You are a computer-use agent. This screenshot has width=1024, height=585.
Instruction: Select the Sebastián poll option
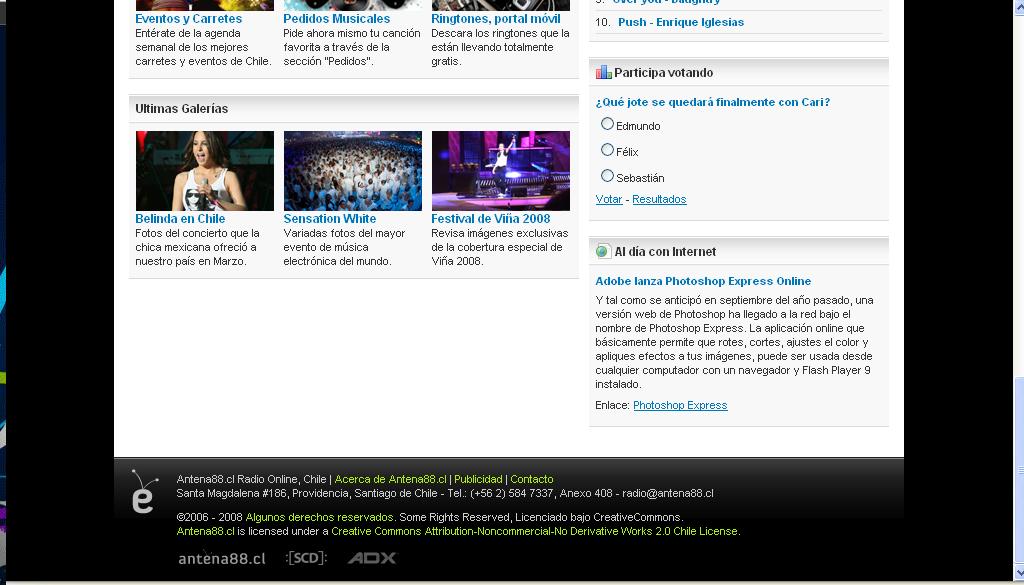(x=607, y=176)
